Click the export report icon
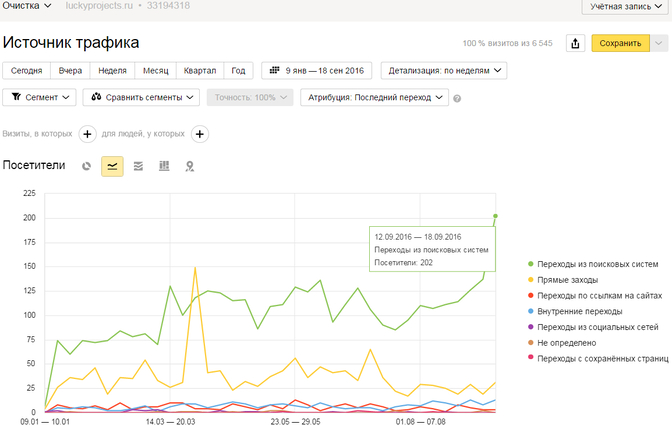Screen dimensions: 672x425 pyautogui.click(x=575, y=43)
